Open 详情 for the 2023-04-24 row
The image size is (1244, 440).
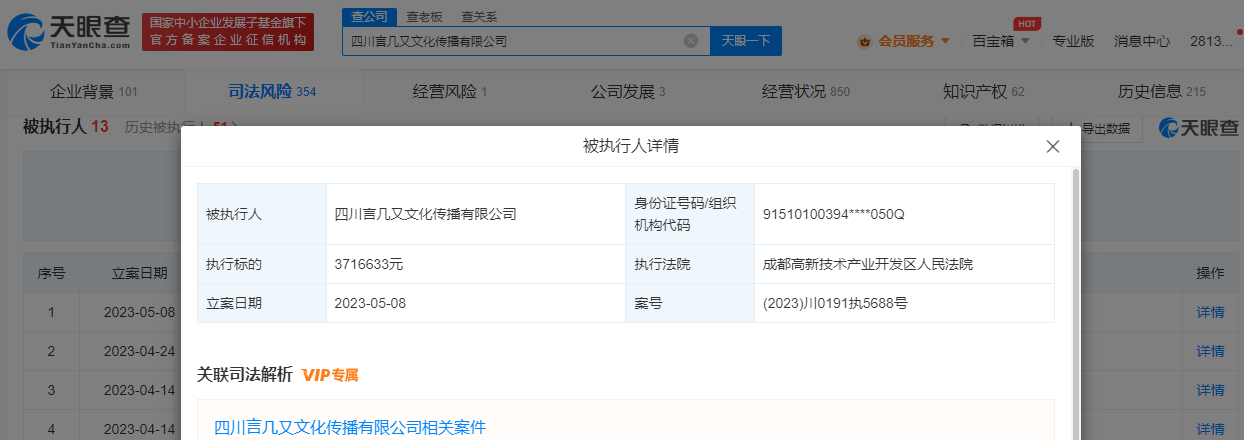pyautogui.click(x=1210, y=351)
